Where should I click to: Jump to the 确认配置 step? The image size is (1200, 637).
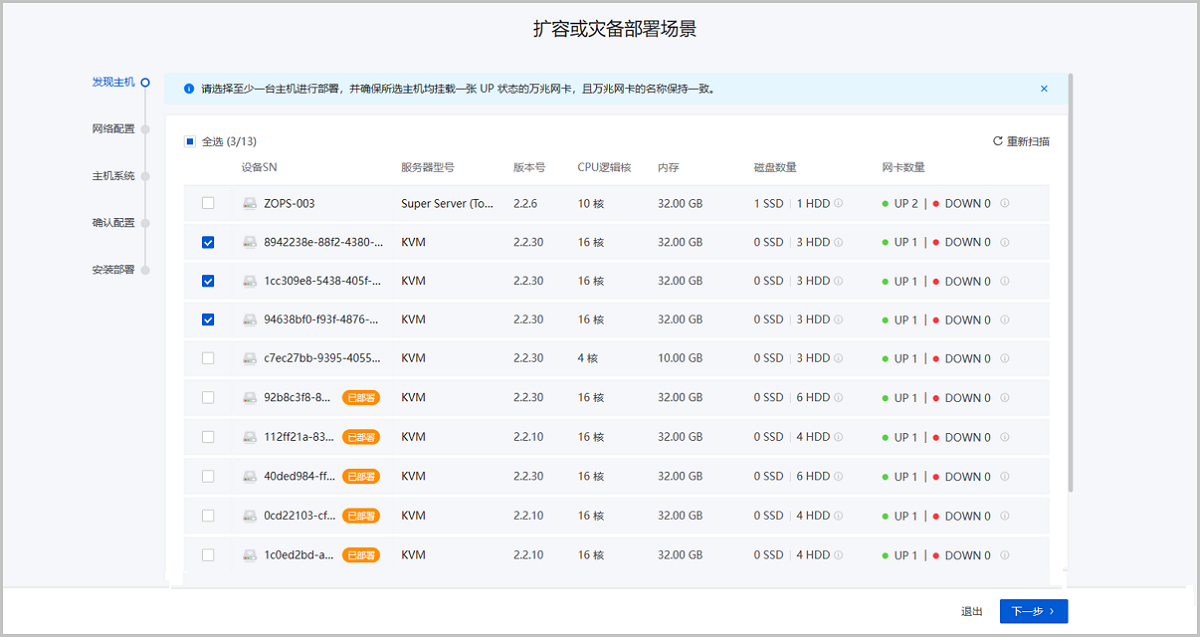click(113, 223)
